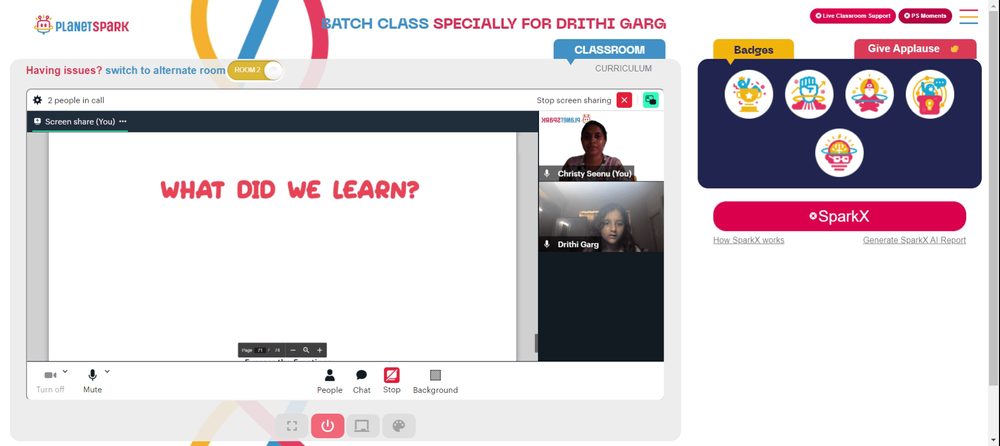1000x446 pixels.
Task: Click the red power button
Action: [x=328, y=426]
